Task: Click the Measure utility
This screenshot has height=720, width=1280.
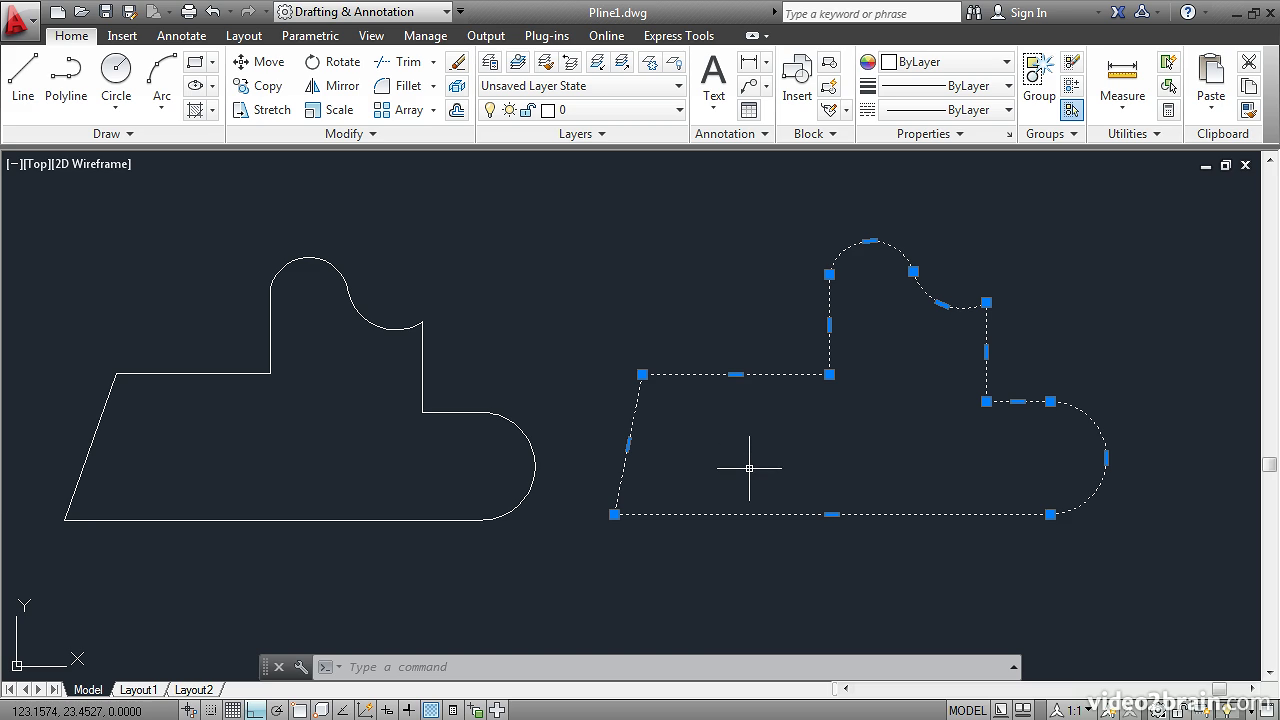Action: (x=1122, y=78)
